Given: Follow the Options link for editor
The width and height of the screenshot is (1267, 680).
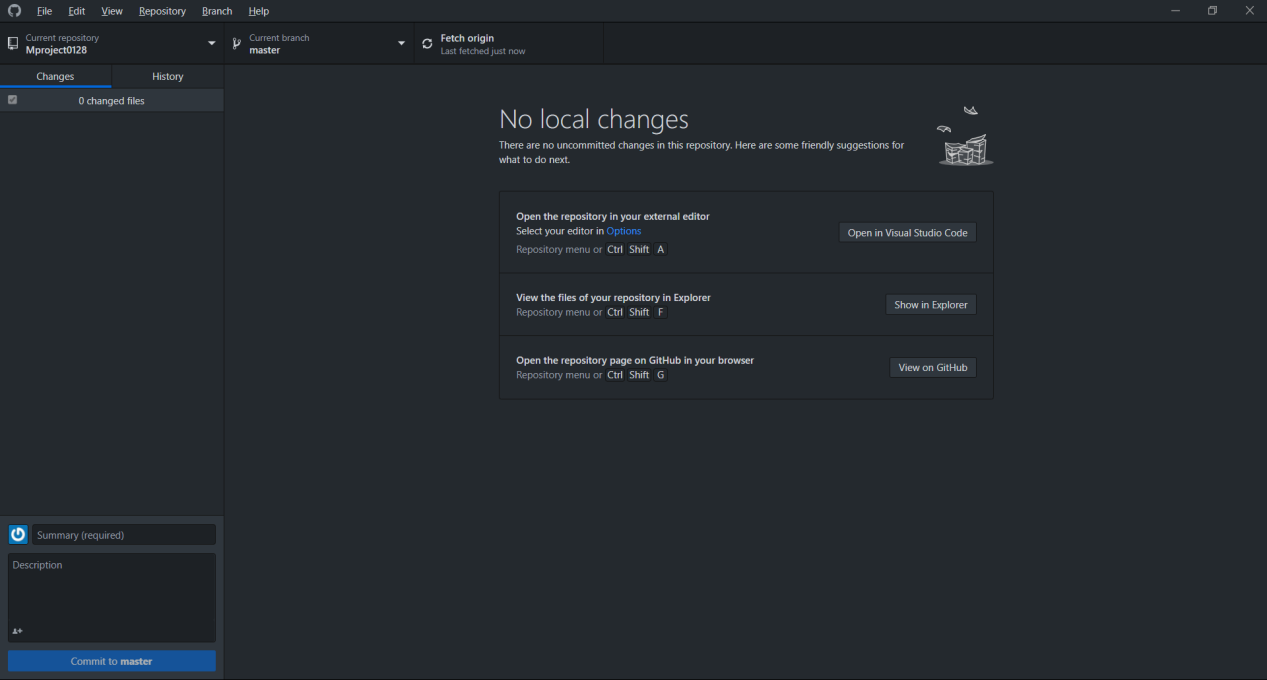Looking at the screenshot, I should pyautogui.click(x=624, y=231).
